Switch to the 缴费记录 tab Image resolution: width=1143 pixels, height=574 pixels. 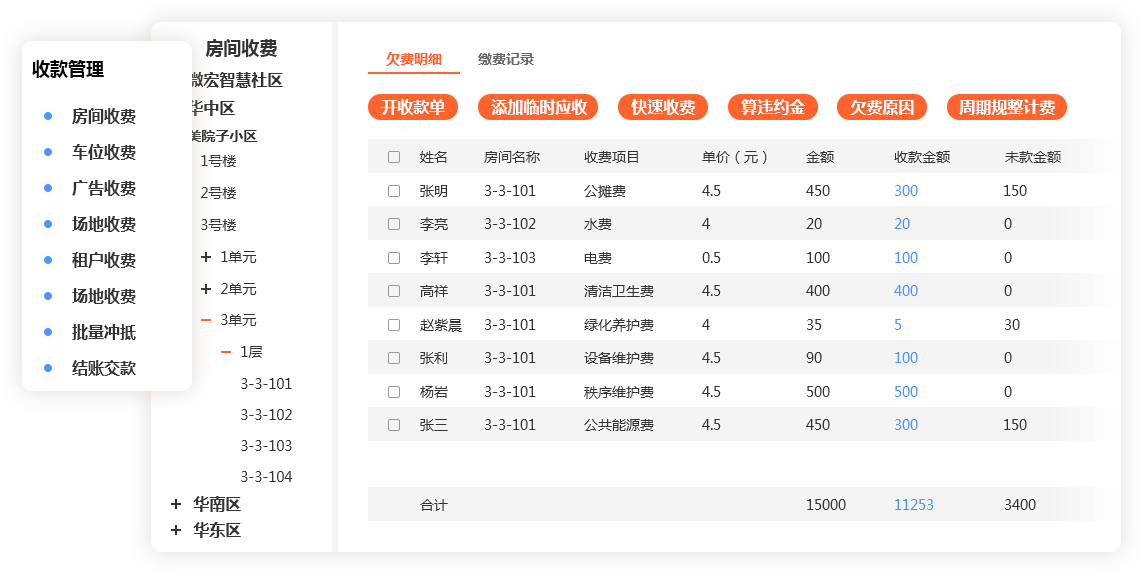coord(506,59)
